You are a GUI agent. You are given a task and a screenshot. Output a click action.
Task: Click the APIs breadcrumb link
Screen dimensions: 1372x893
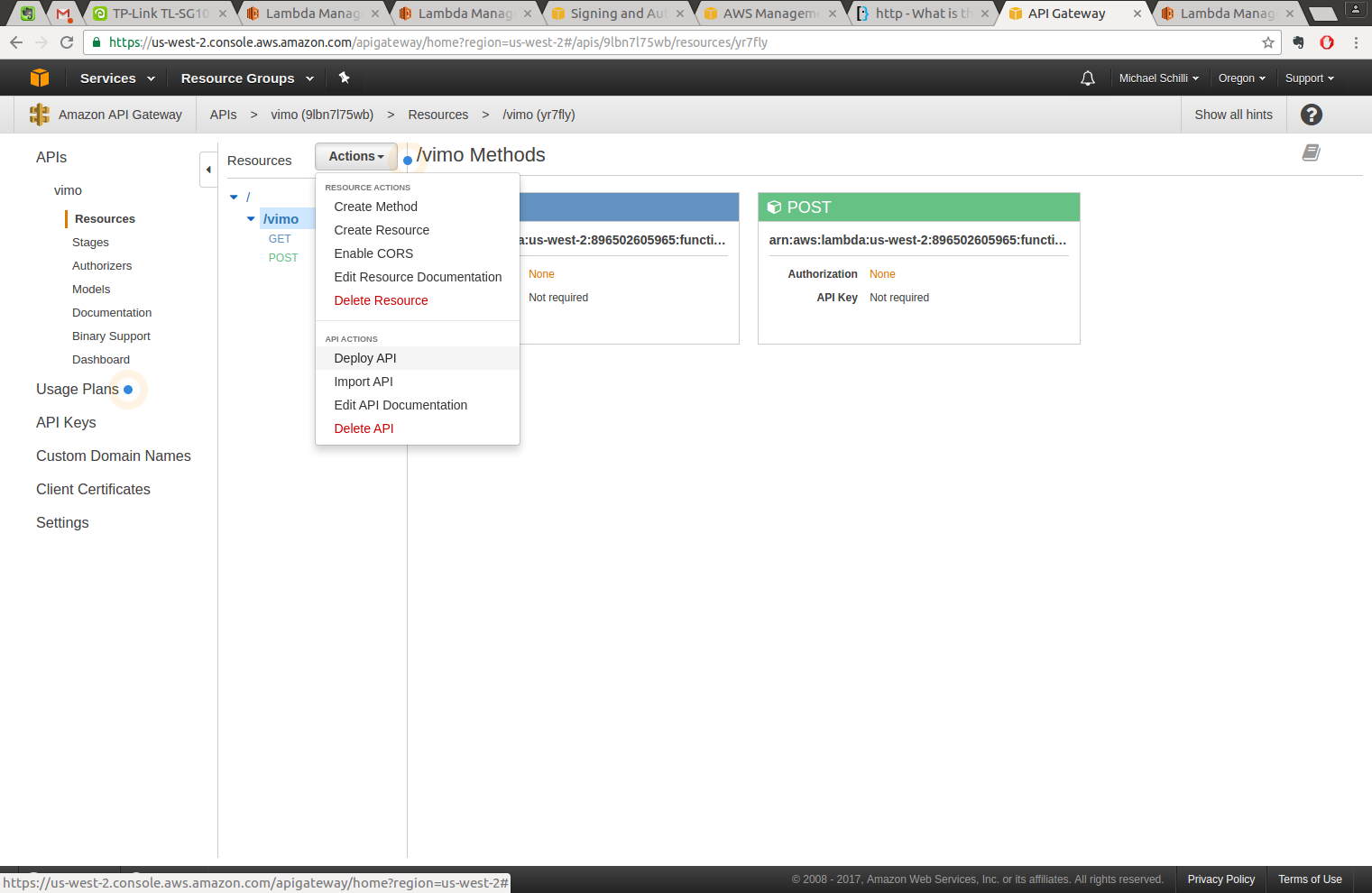point(223,115)
